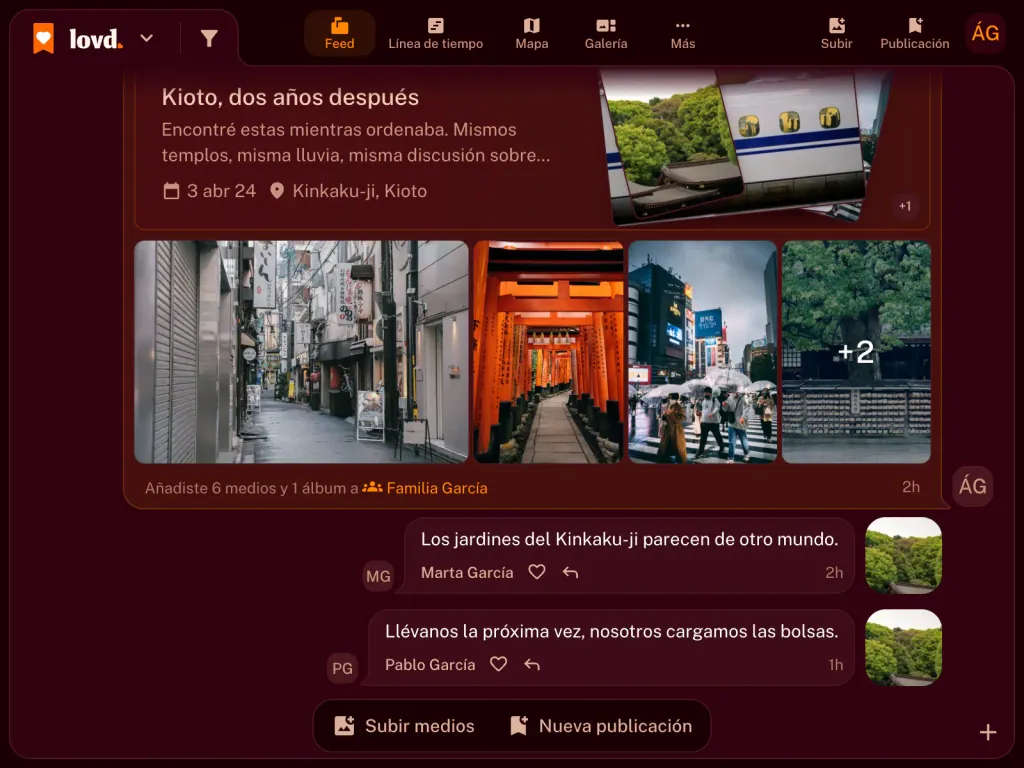Open the 'Encontré estas mientras ordenaba' description
The image size is (1024, 768).
(356, 142)
